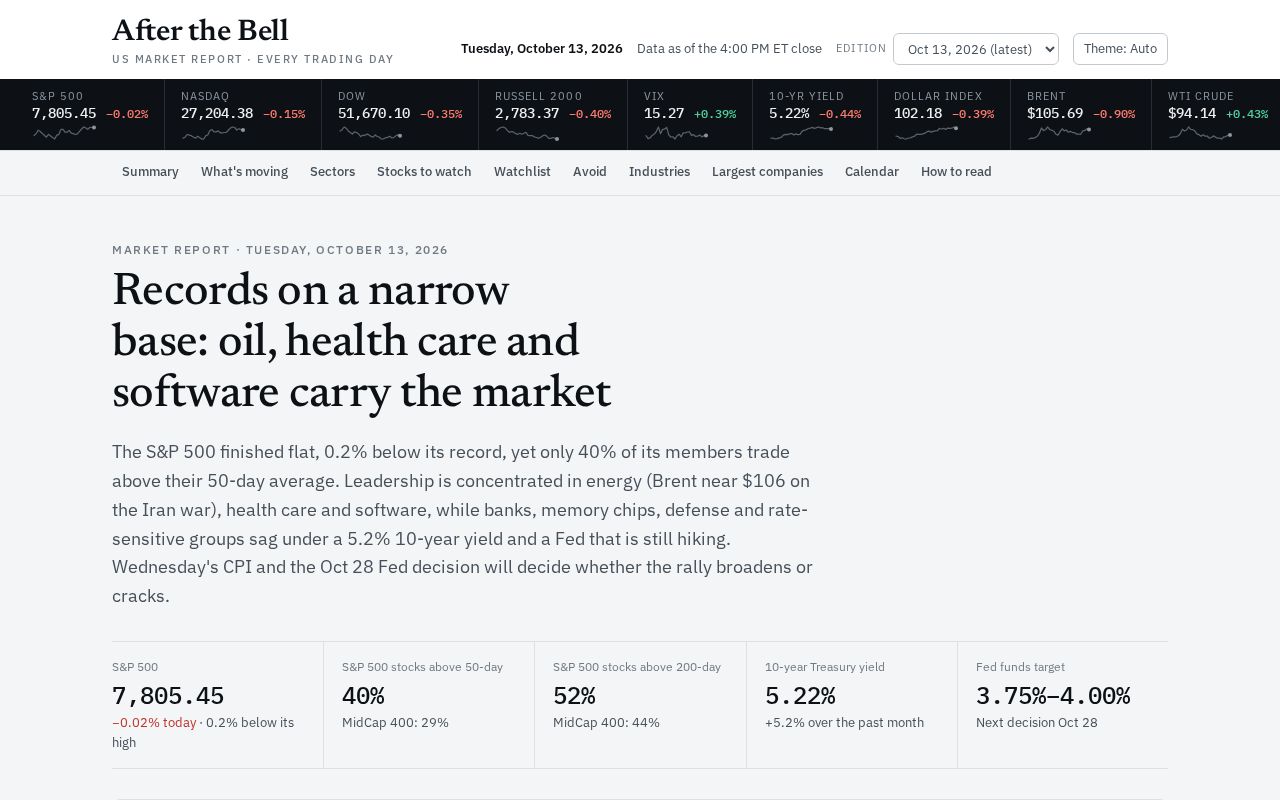Click the WTI Crude ticker tile

1215,115
